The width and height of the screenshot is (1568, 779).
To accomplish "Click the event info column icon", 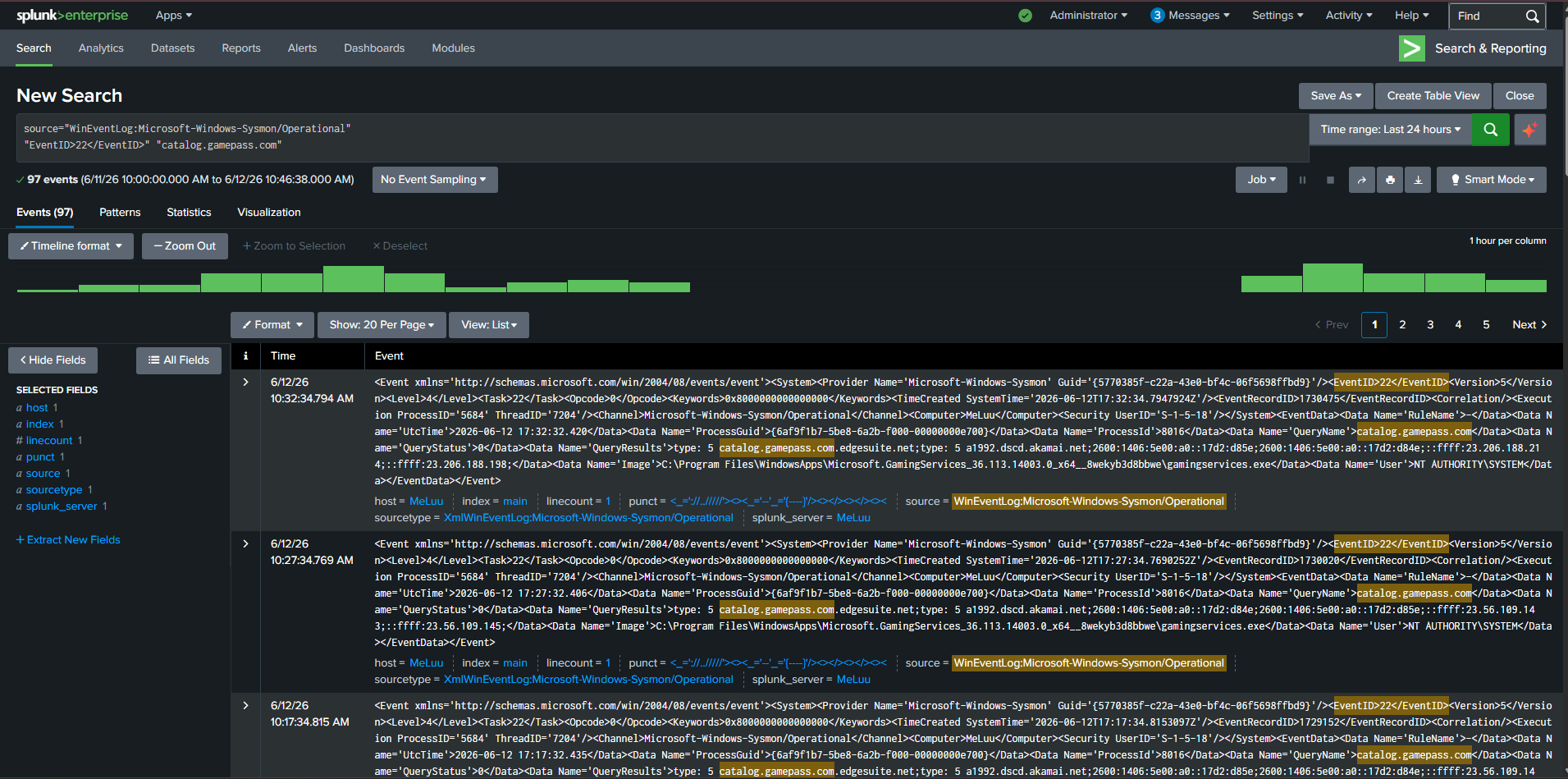I will [x=245, y=355].
